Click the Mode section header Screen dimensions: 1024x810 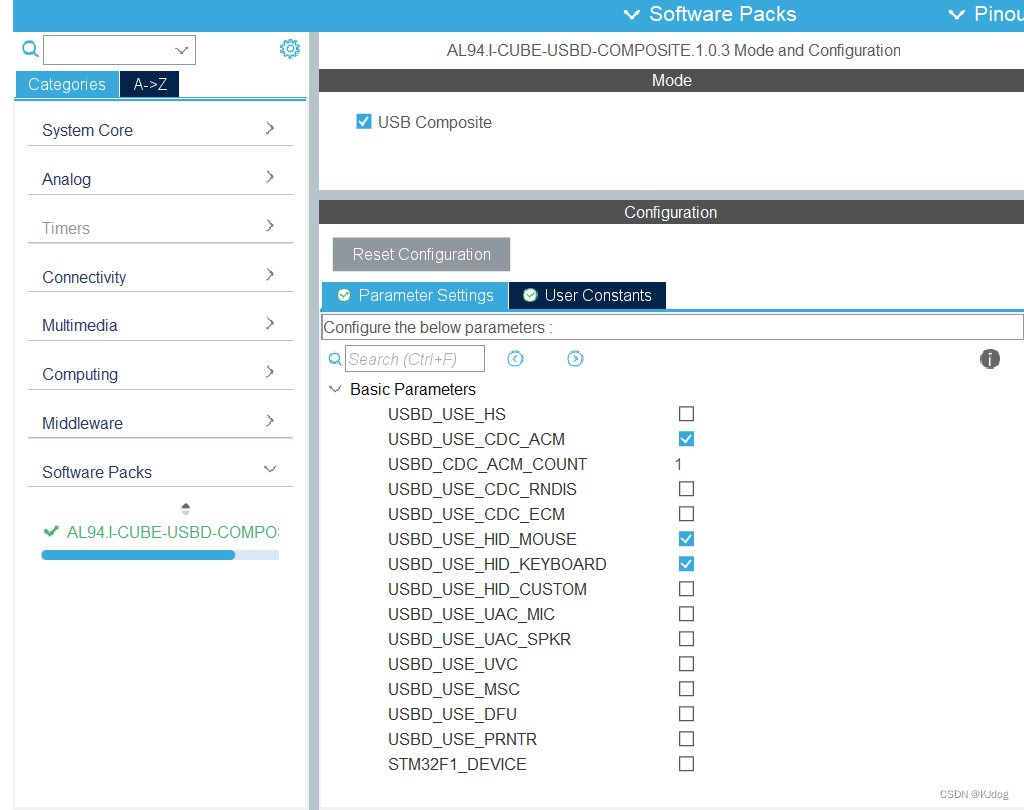(x=671, y=80)
